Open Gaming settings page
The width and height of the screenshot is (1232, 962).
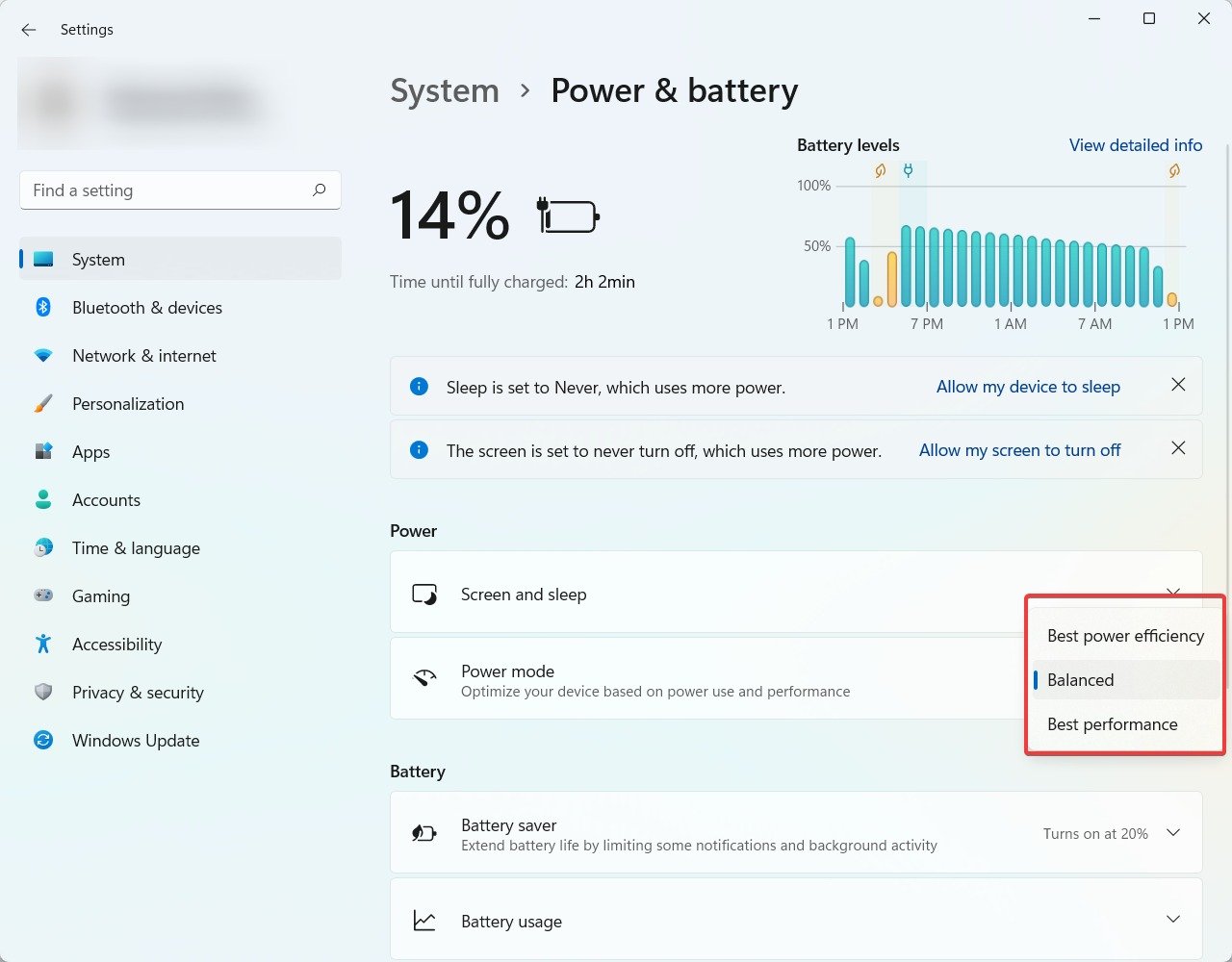point(180,595)
